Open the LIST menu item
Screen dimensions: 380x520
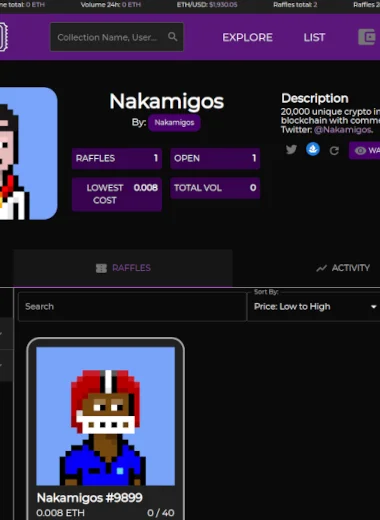point(314,37)
